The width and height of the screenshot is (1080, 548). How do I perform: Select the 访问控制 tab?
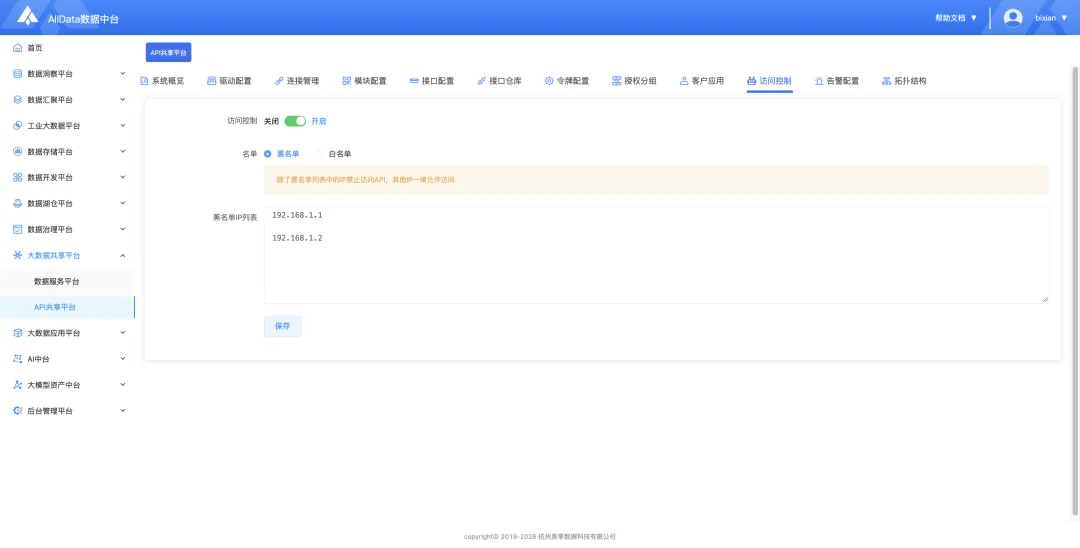[x=769, y=81]
